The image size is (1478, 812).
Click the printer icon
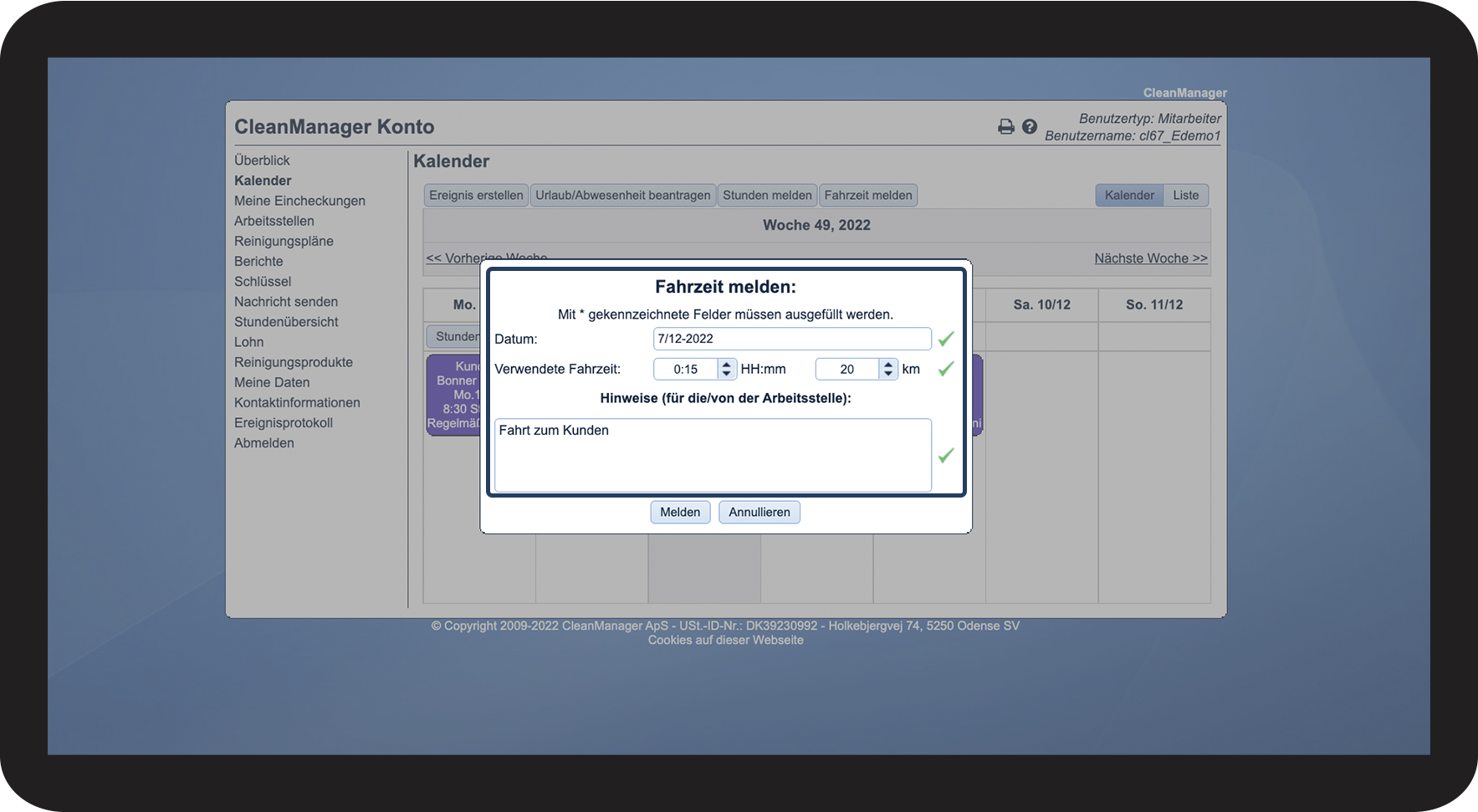[x=1005, y=126]
